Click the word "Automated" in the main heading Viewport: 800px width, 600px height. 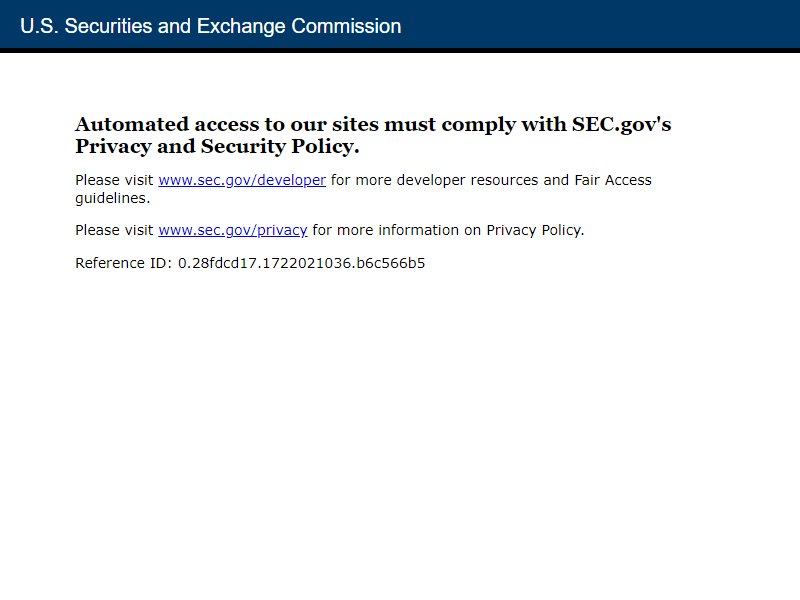pyautogui.click(x=132, y=124)
